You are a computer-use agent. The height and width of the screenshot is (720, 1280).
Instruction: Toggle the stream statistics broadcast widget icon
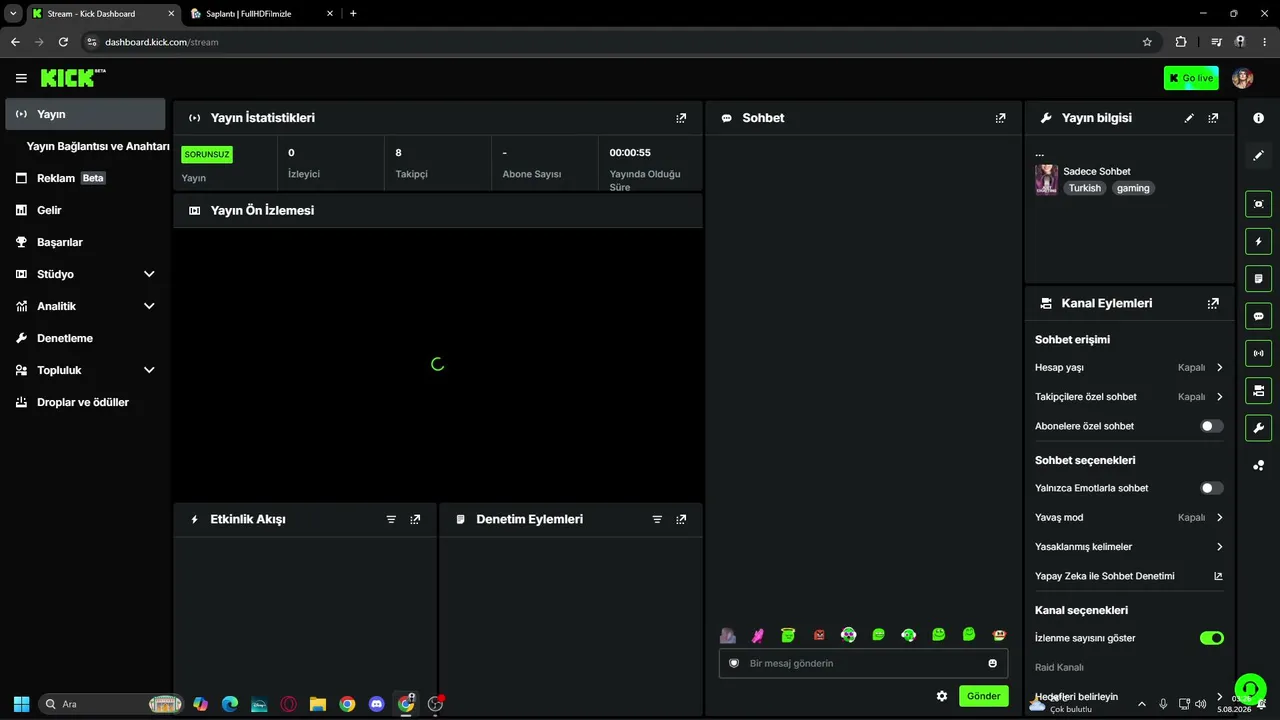point(1258,353)
